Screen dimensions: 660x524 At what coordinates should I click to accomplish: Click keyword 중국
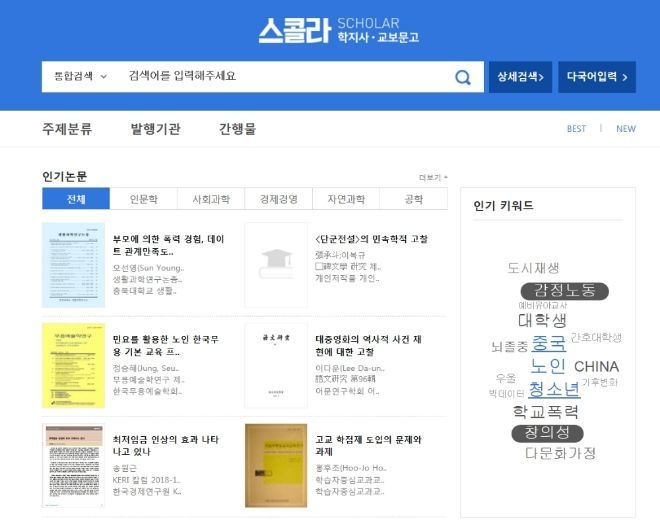point(548,344)
